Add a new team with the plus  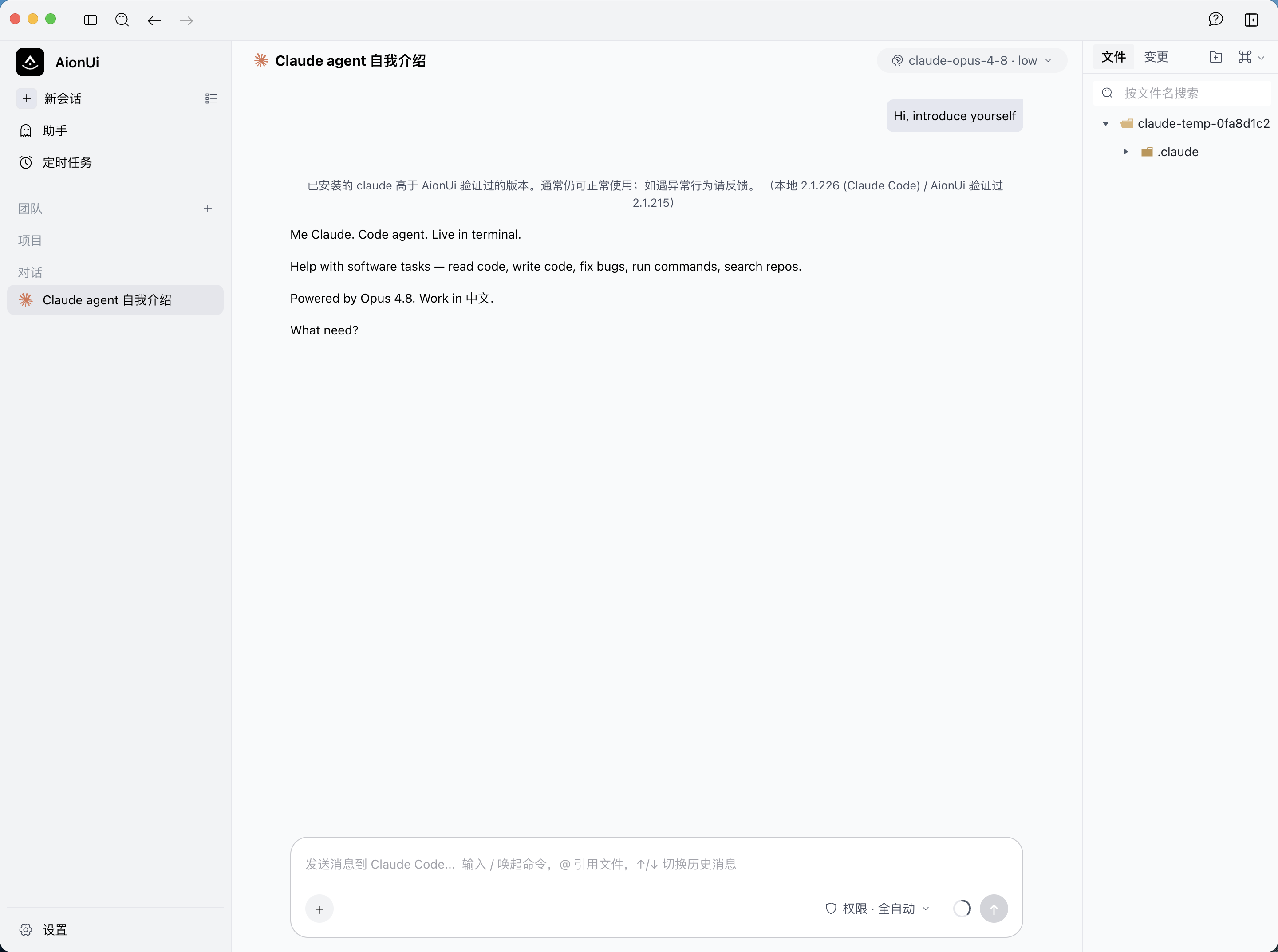[x=208, y=208]
